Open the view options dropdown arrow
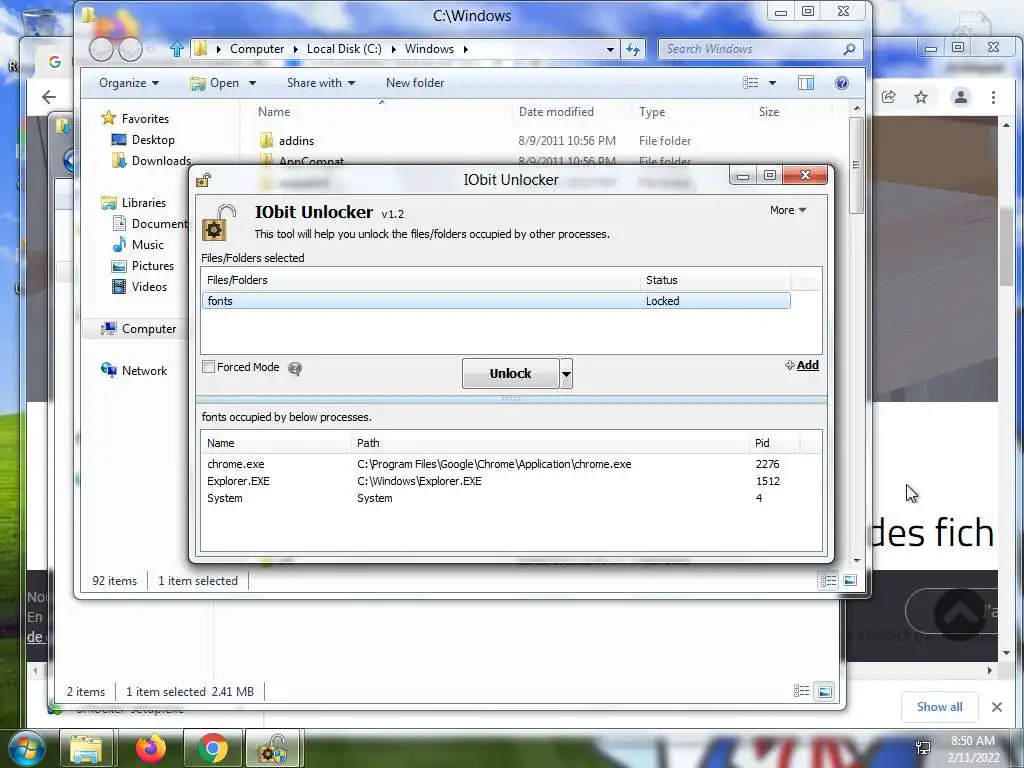 773,83
